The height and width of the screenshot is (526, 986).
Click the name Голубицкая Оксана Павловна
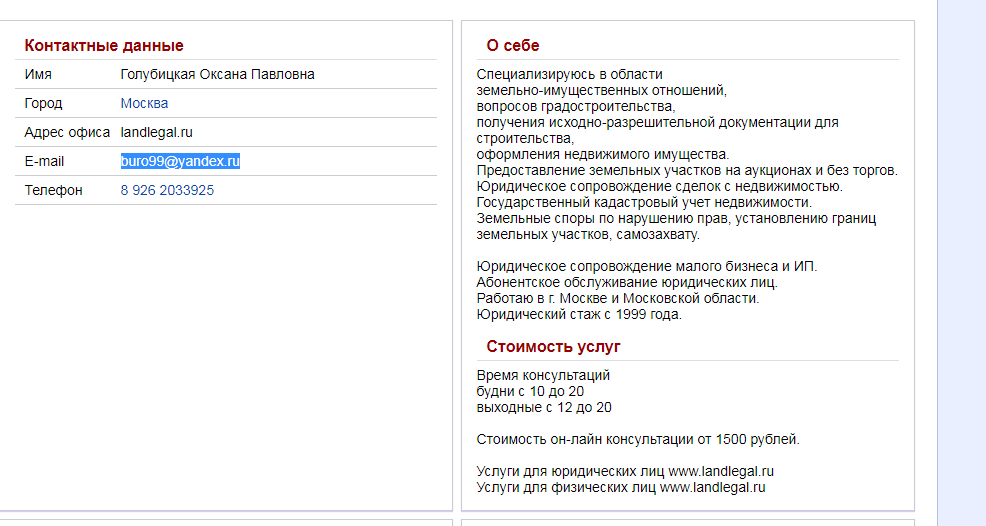point(217,74)
